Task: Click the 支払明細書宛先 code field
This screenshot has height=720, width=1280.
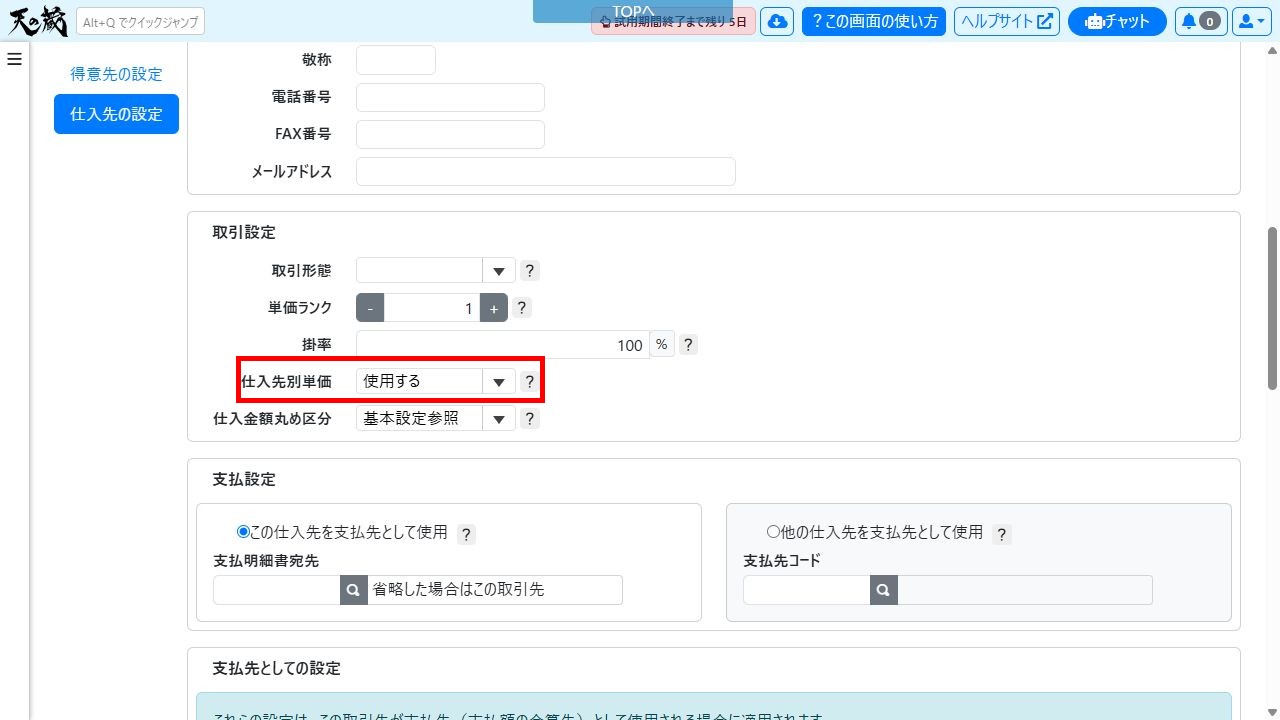Action: [277, 590]
